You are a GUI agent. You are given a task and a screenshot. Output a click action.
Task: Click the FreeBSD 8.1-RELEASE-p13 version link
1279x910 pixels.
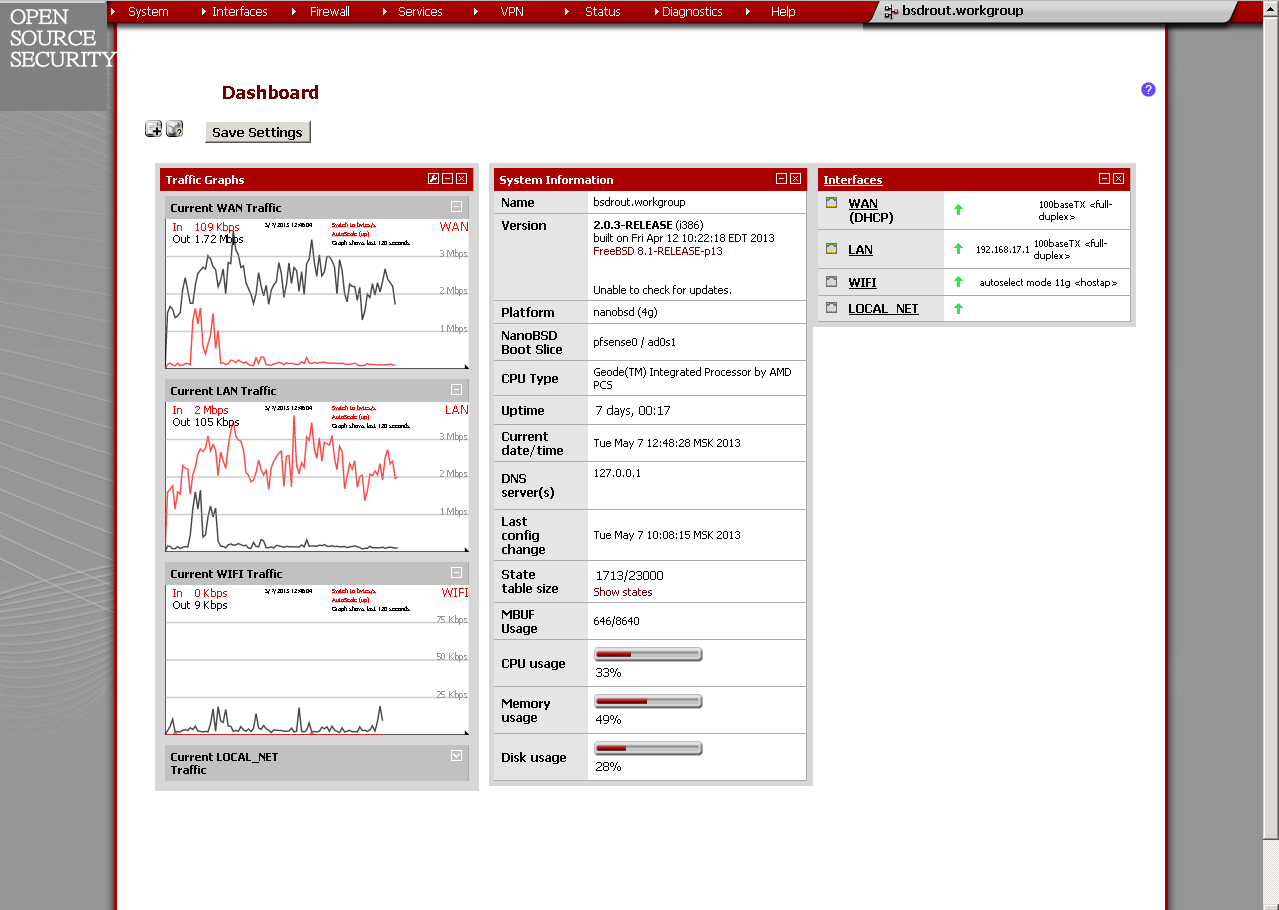click(x=657, y=251)
